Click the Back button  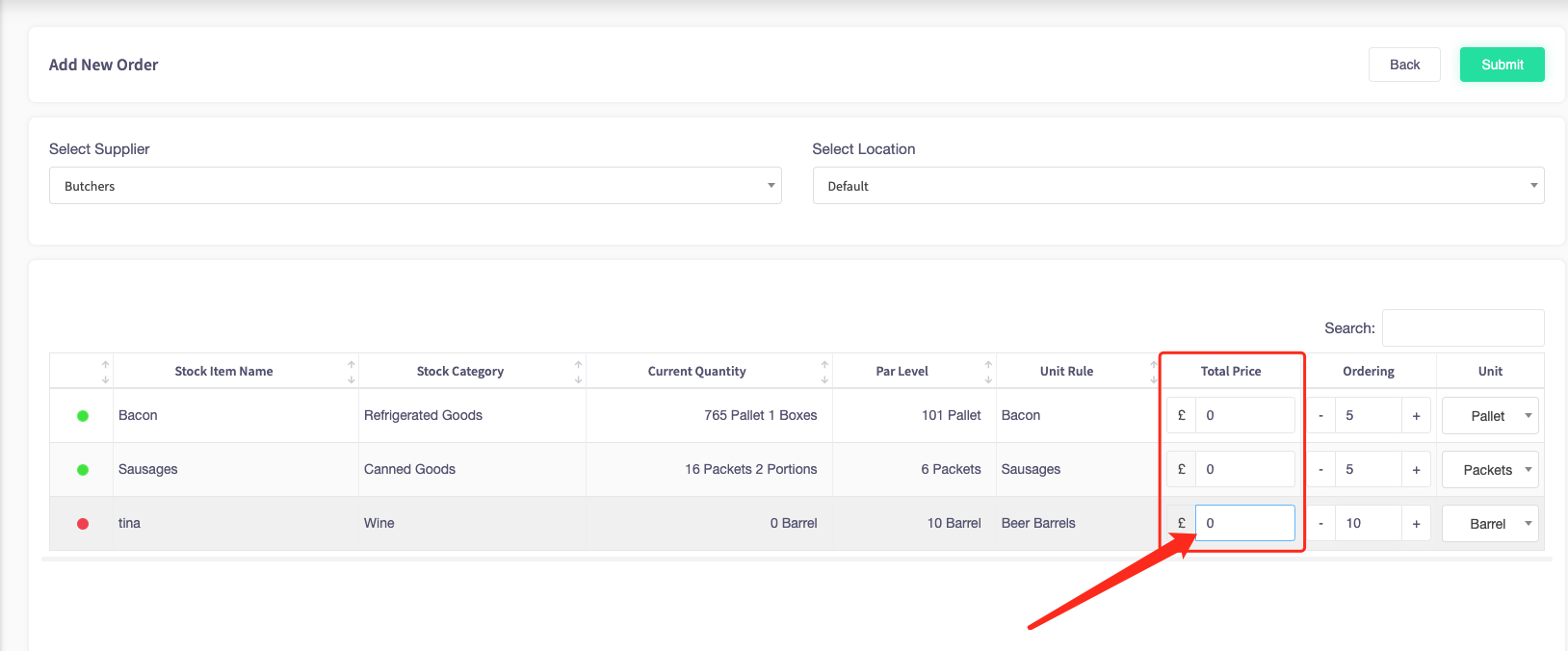coord(1404,65)
